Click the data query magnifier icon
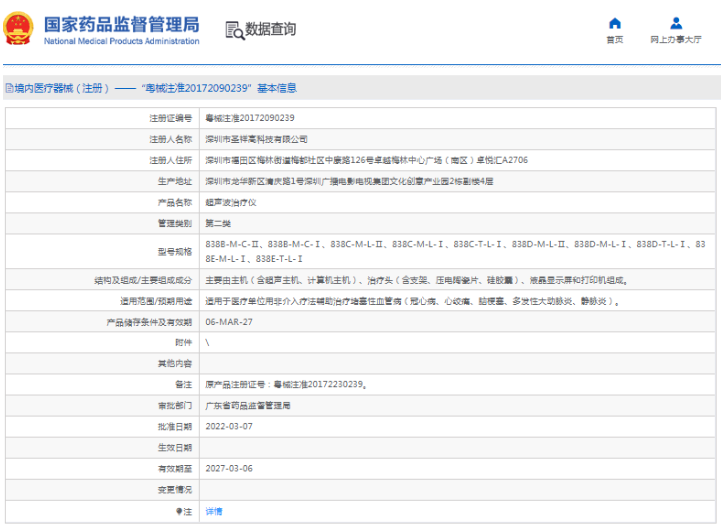The width and height of the screenshot is (721, 529). tap(235, 30)
